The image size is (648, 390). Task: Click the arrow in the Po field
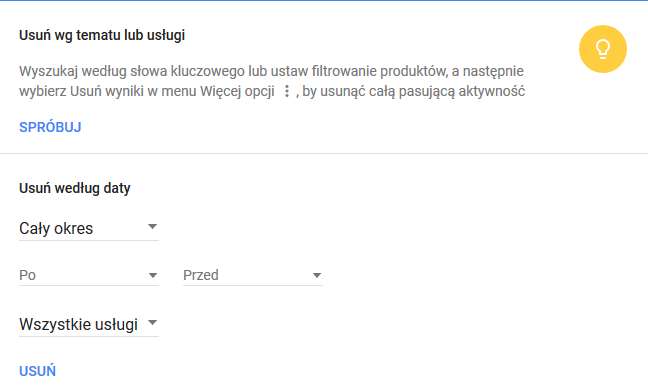152,276
